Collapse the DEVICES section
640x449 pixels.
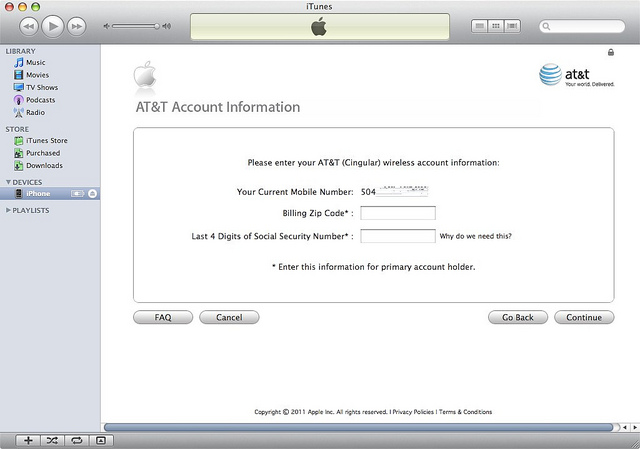coord(8,182)
